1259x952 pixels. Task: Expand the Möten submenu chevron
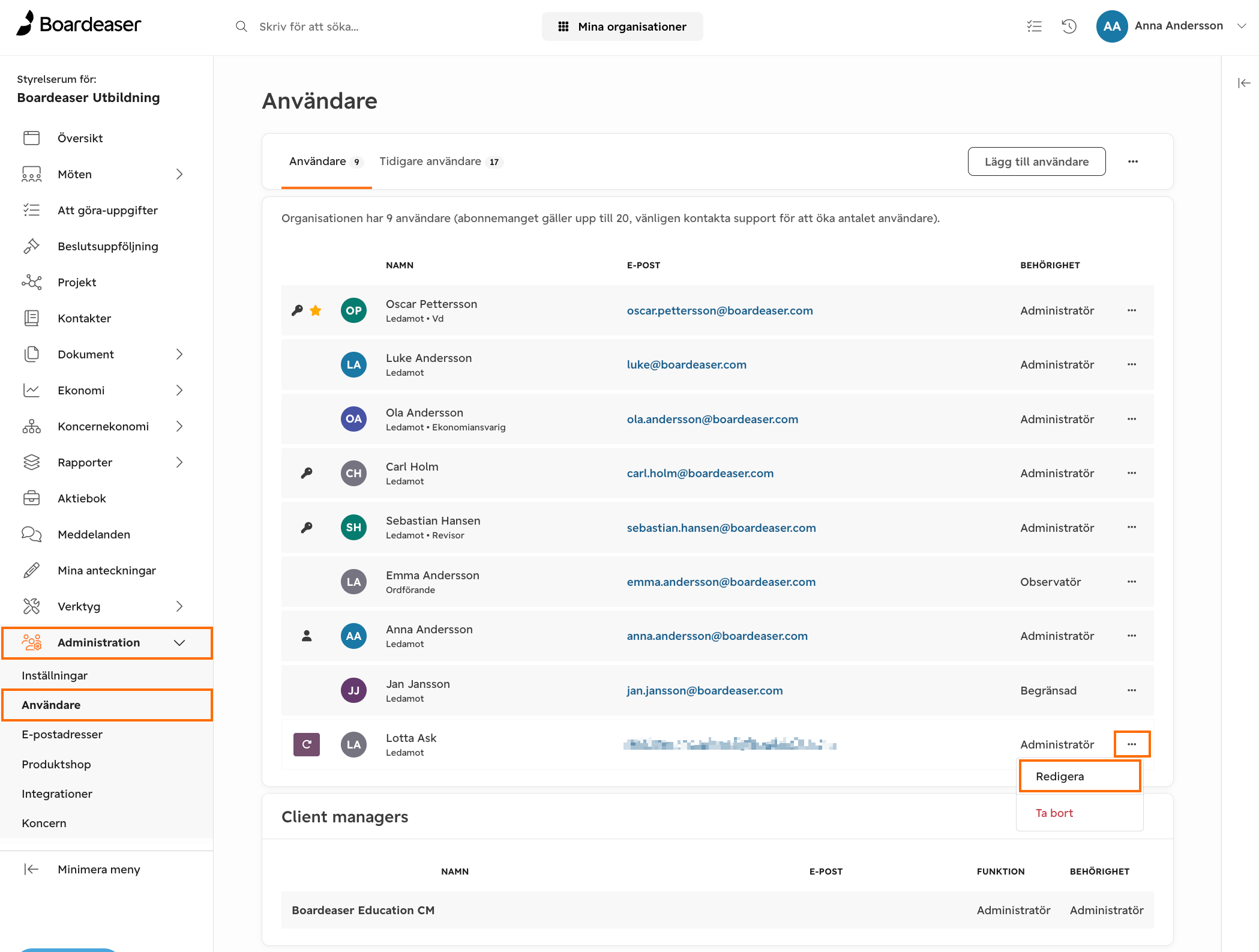tap(179, 174)
